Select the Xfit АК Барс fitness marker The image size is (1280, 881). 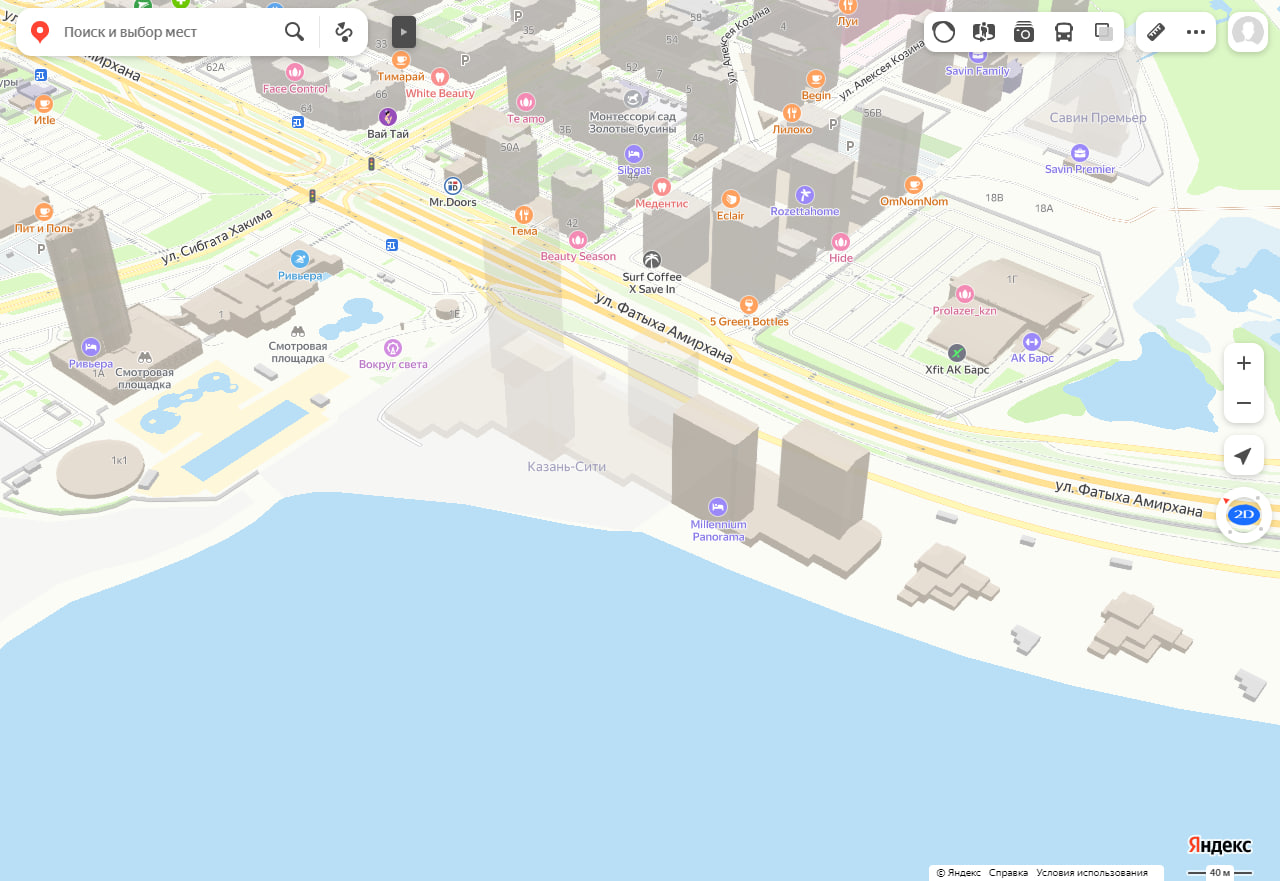coord(957,353)
